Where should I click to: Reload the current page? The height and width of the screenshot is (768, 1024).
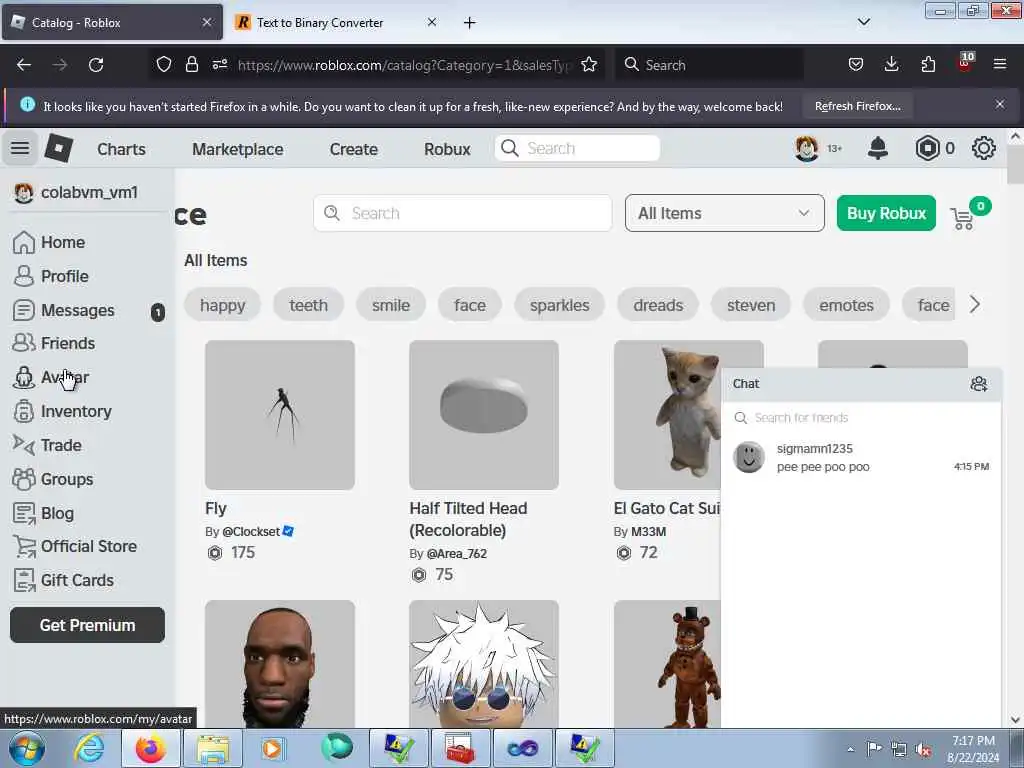96,65
